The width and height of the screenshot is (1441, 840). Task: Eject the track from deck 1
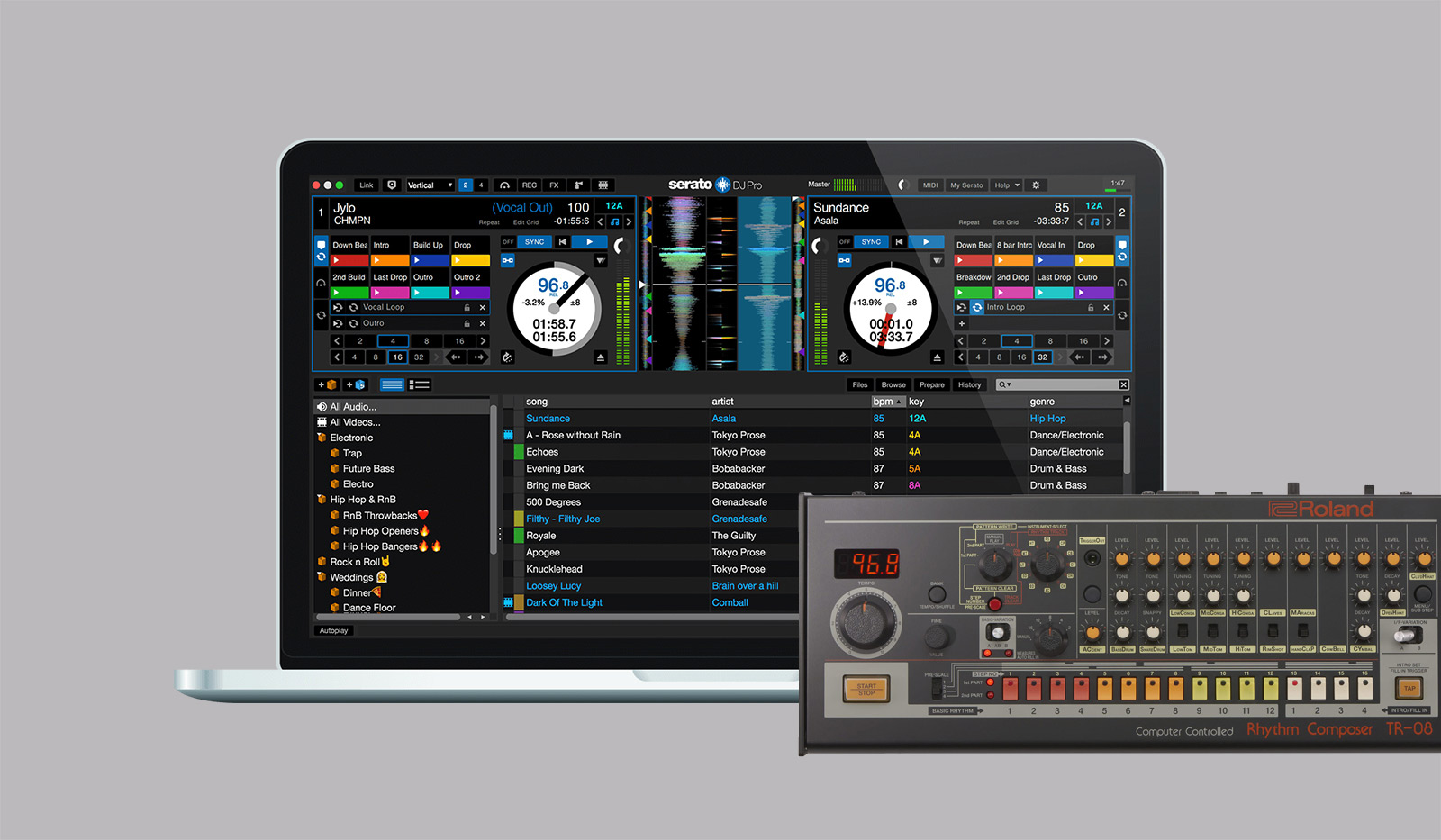pyautogui.click(x=601, y=357)
